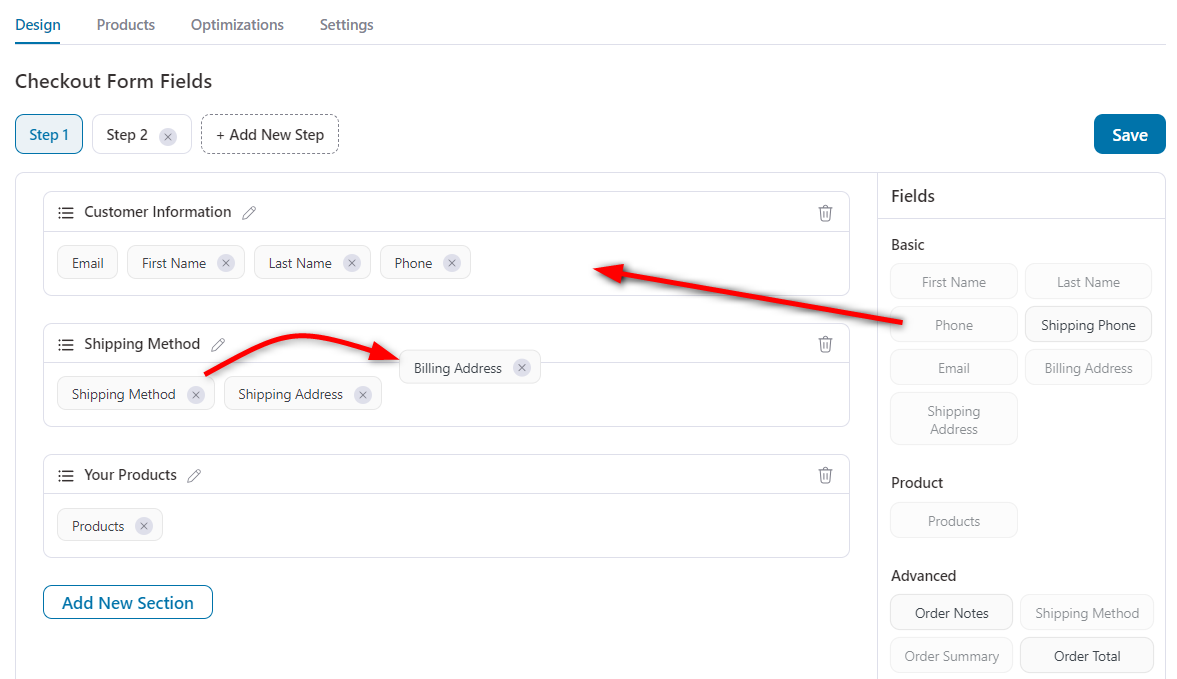
Task: Select the Step 2 tab
Action: (x=133, y=134)
